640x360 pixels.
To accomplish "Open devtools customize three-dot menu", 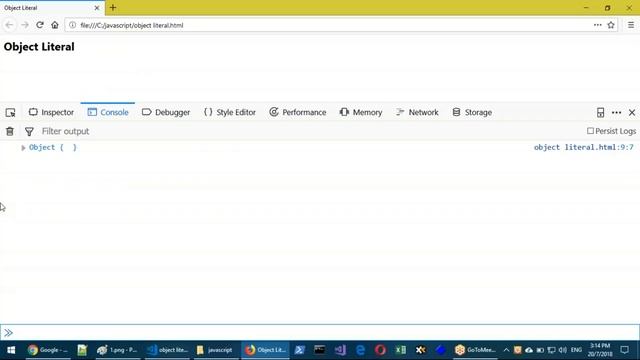I will [x=616, y=113].
